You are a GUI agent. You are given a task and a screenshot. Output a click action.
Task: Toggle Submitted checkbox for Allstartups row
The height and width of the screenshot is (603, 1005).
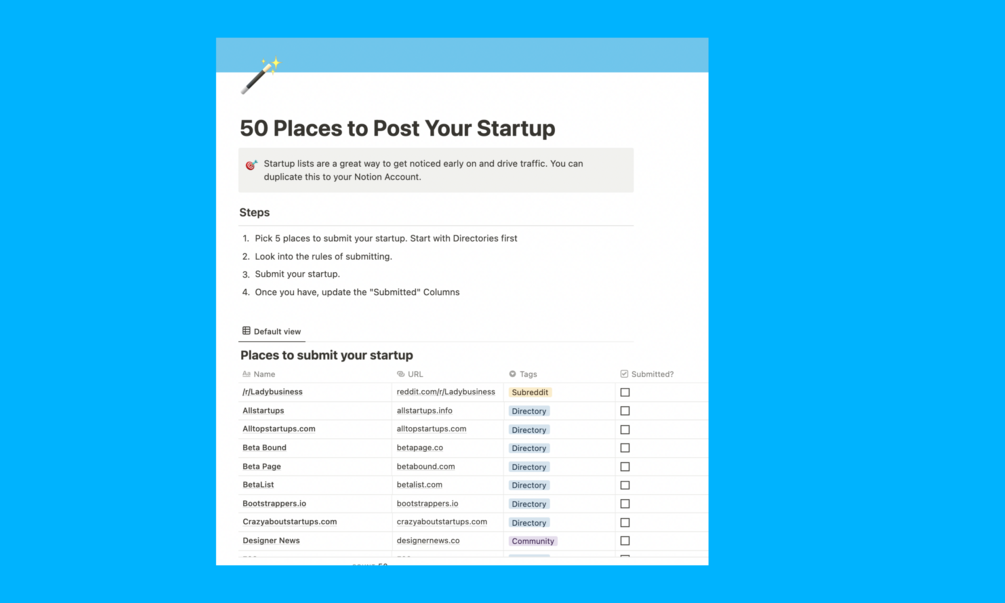pyautogui.click(x=625, y=411)
